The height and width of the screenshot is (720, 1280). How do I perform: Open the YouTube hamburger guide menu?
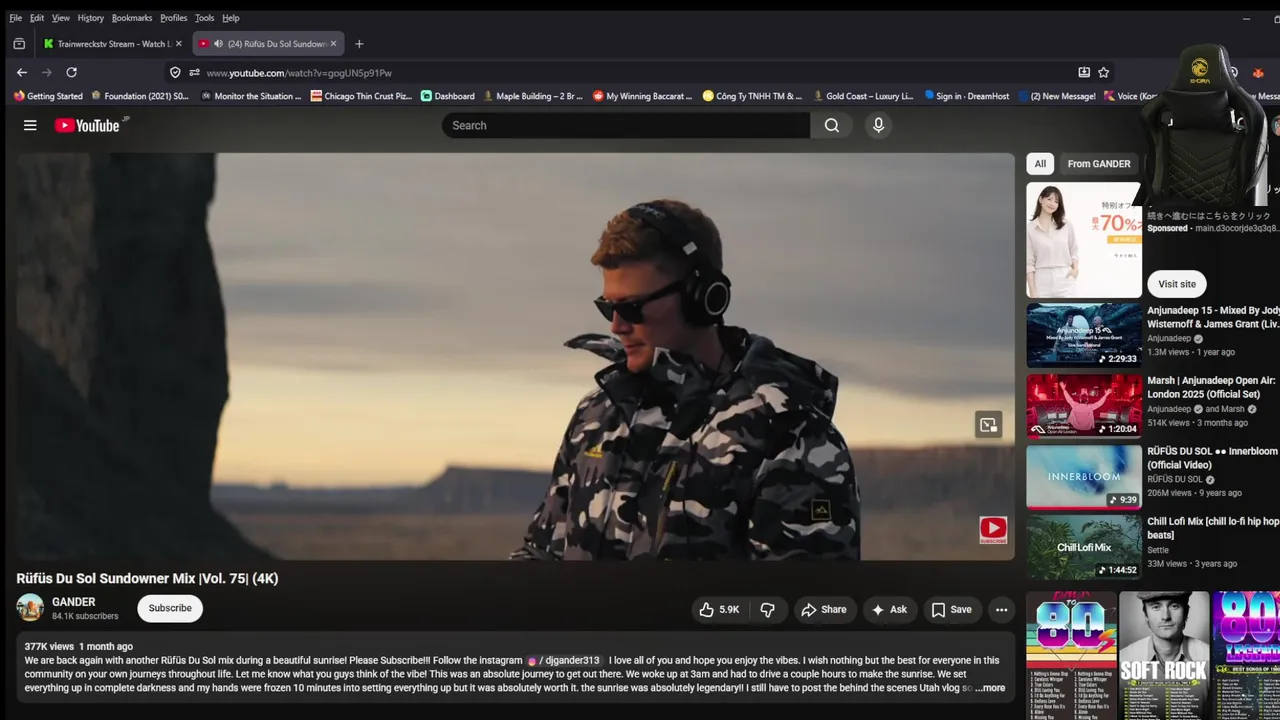coord(30,125)
